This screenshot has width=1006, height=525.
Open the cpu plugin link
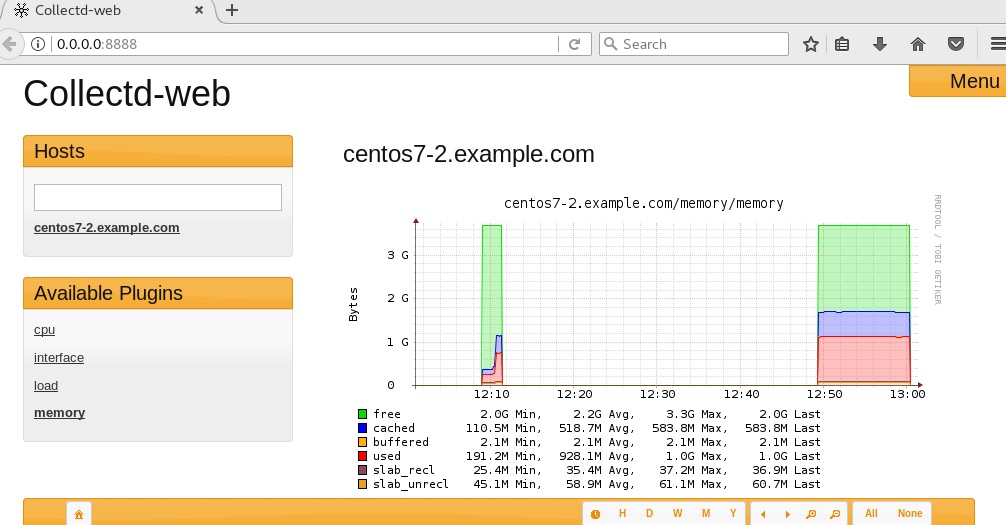point(44,330)
